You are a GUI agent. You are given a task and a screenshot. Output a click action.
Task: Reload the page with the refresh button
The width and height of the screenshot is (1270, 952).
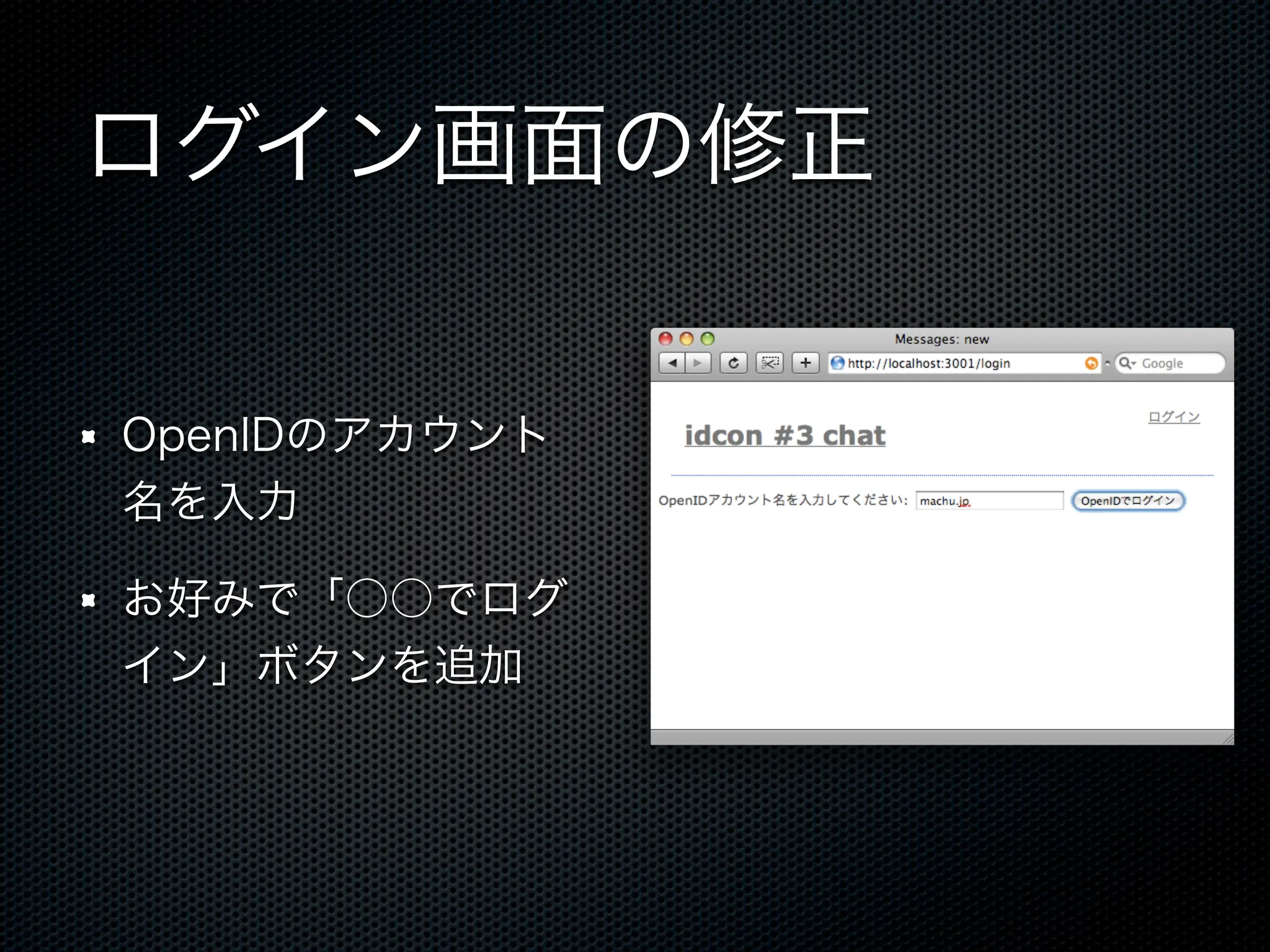(733, 363)
